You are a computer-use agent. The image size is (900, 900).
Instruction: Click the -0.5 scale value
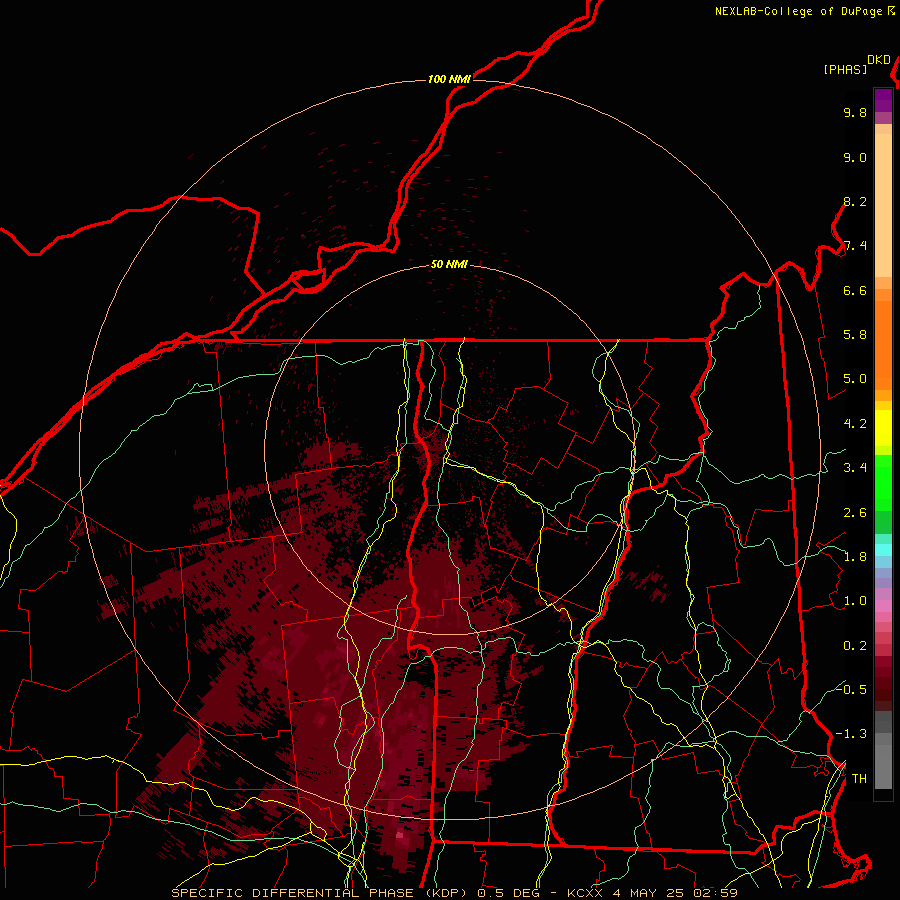click(x=851, y=690)
